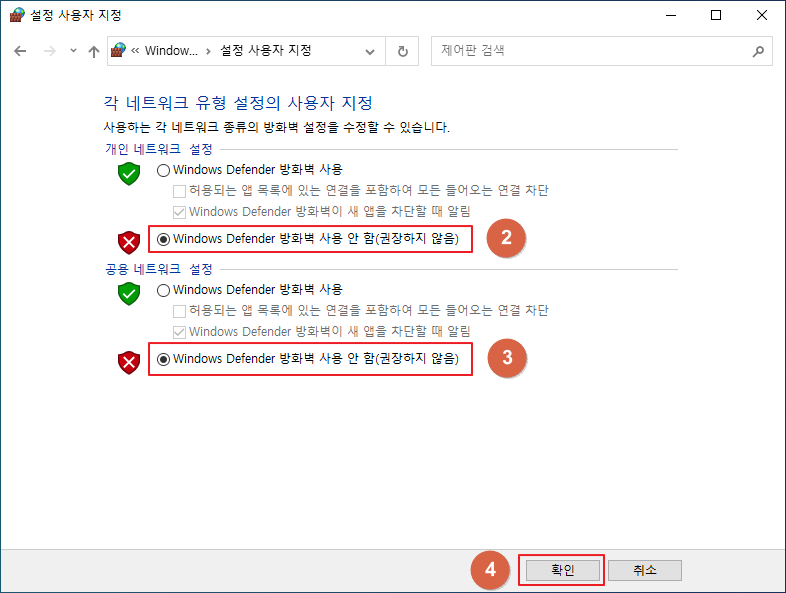
Task: Refresh the control panel page
Action: click(403, 51)
